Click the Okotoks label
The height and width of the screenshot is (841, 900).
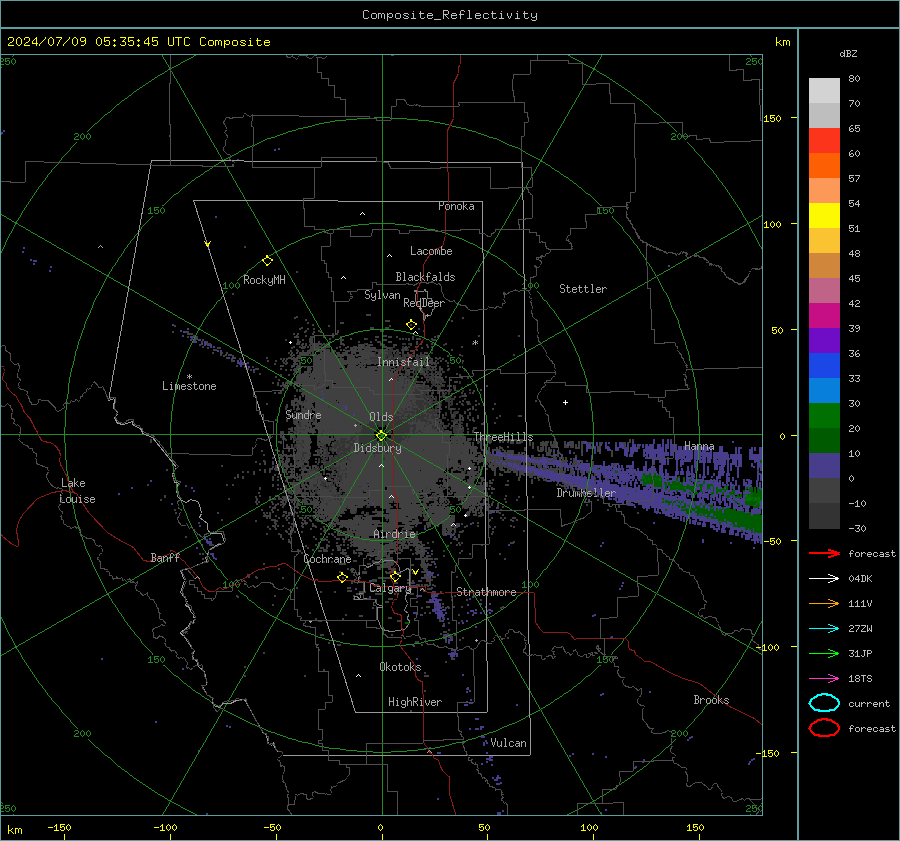point(400,667)
